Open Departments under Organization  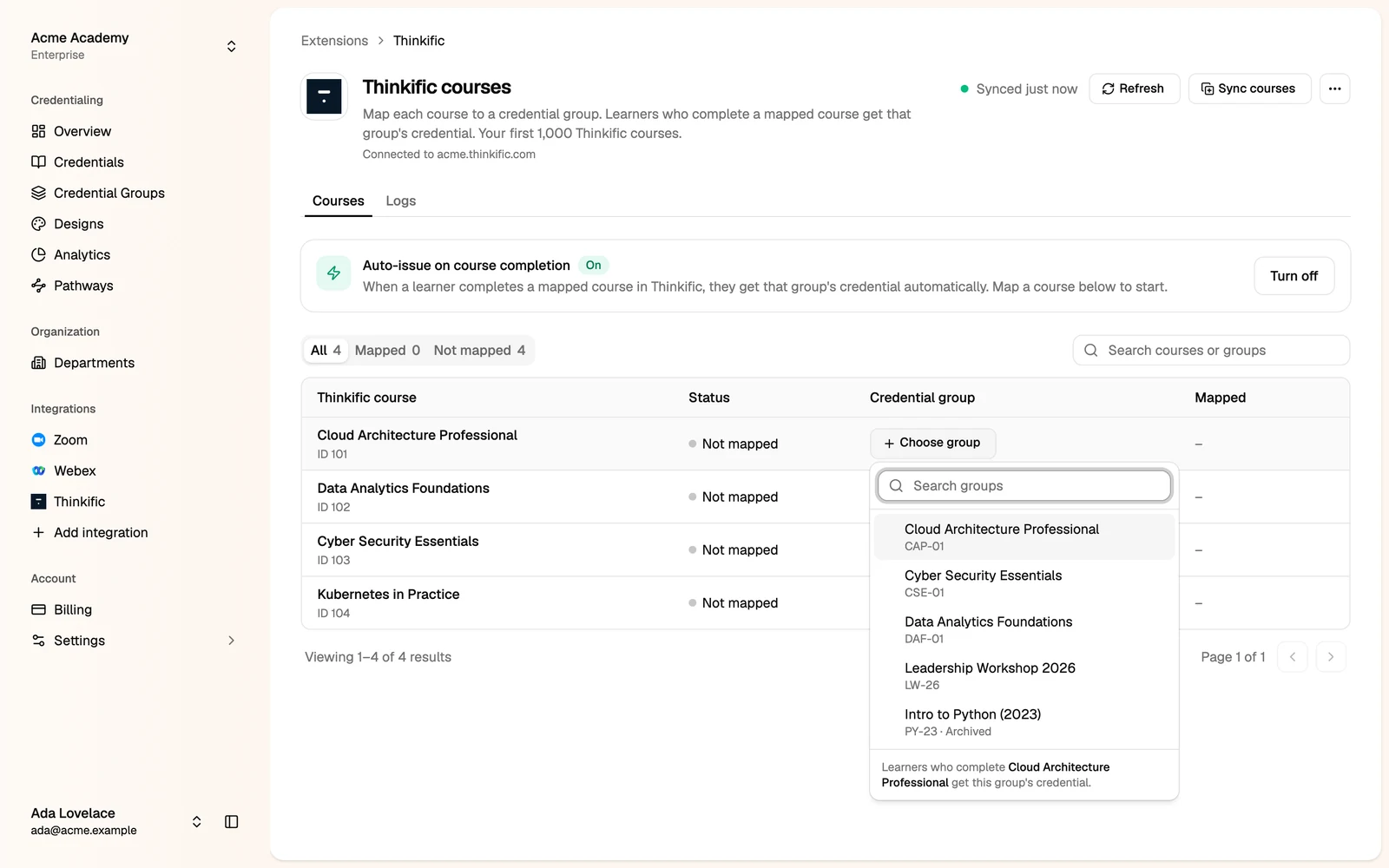pos(83,363)
